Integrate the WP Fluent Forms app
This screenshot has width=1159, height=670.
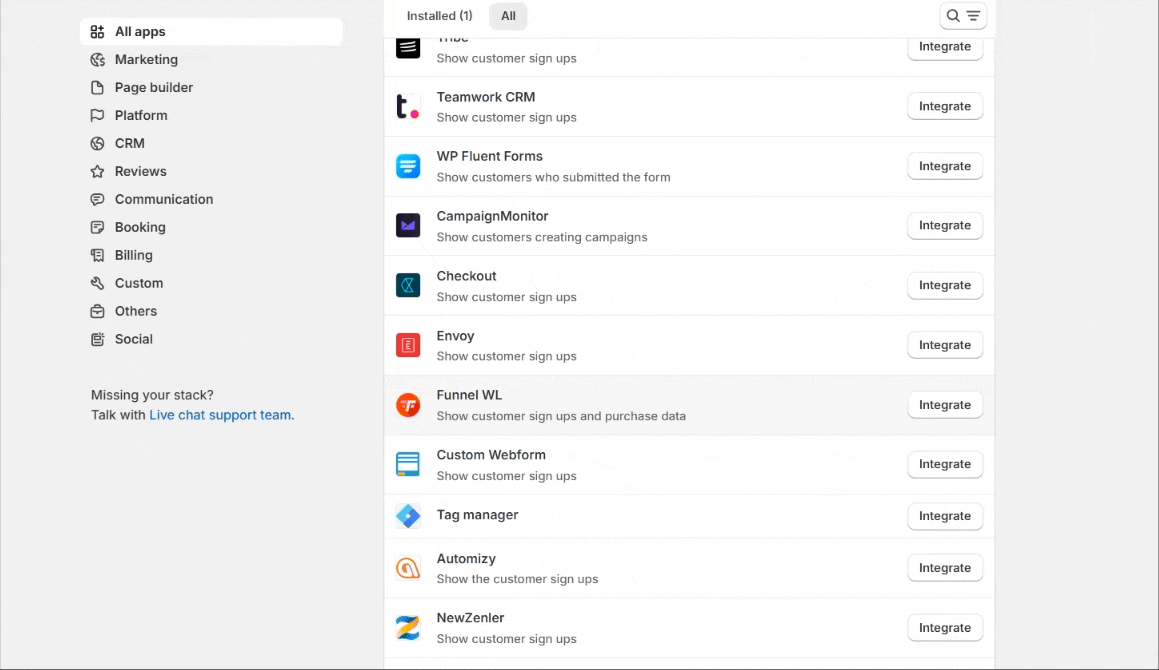point(945,166)
